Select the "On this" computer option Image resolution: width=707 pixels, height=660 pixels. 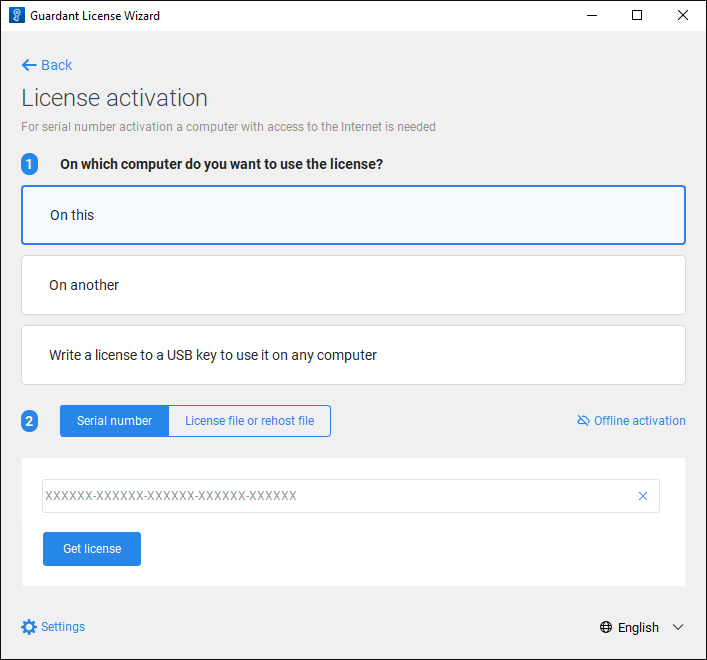353,215
